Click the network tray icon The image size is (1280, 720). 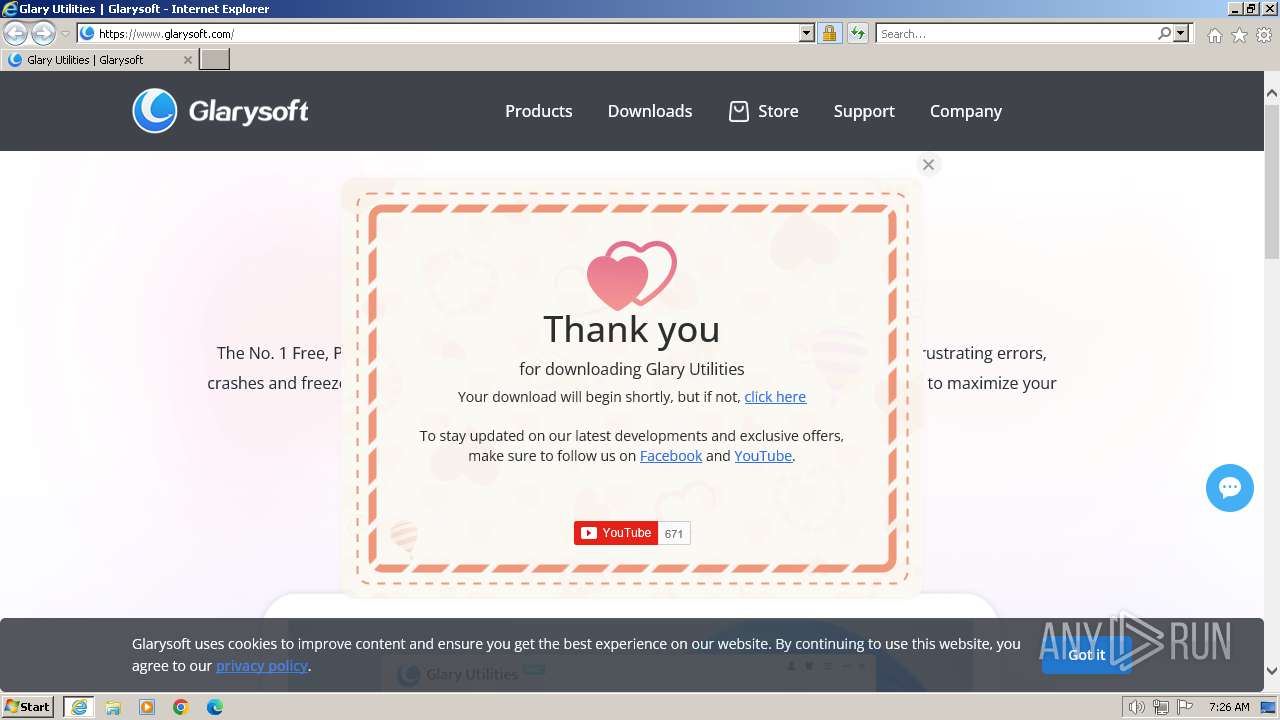[x=1161, y=707]
